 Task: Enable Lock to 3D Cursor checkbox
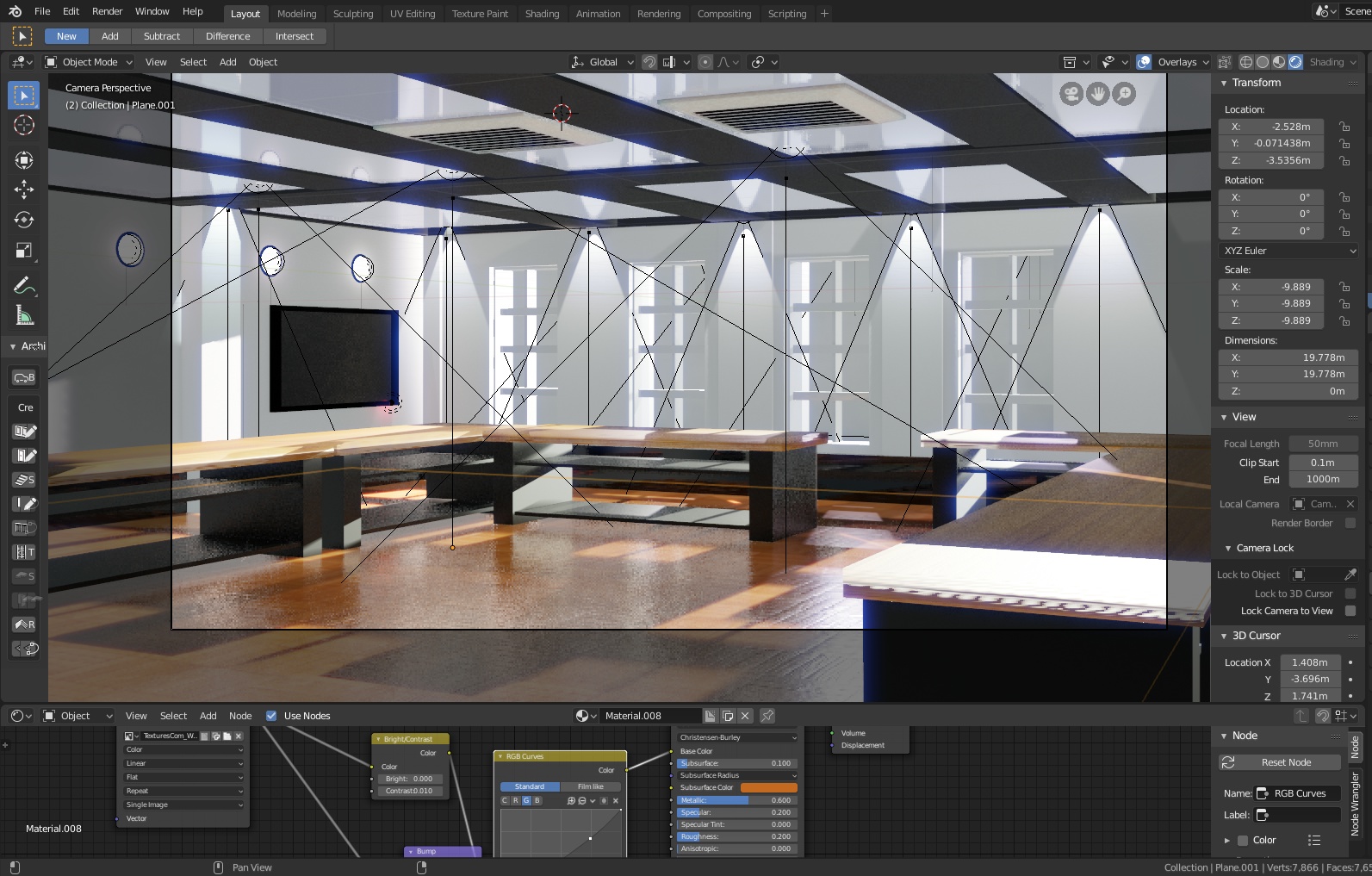(x=1350, y=593)
